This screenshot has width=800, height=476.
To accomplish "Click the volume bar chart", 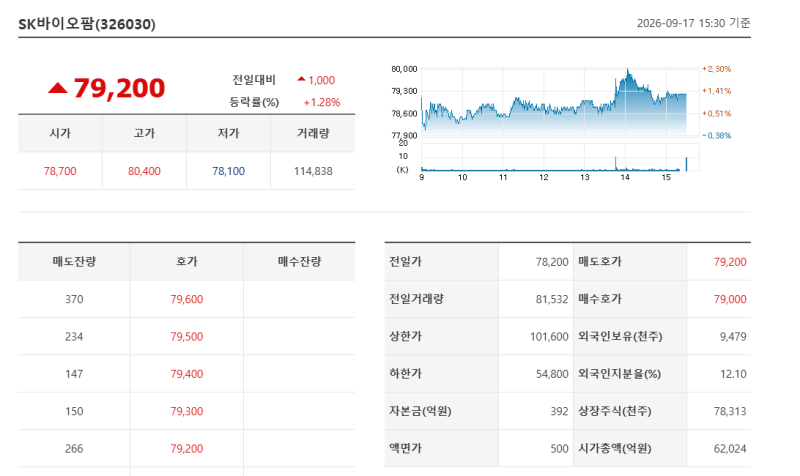I will click(560, 157).
